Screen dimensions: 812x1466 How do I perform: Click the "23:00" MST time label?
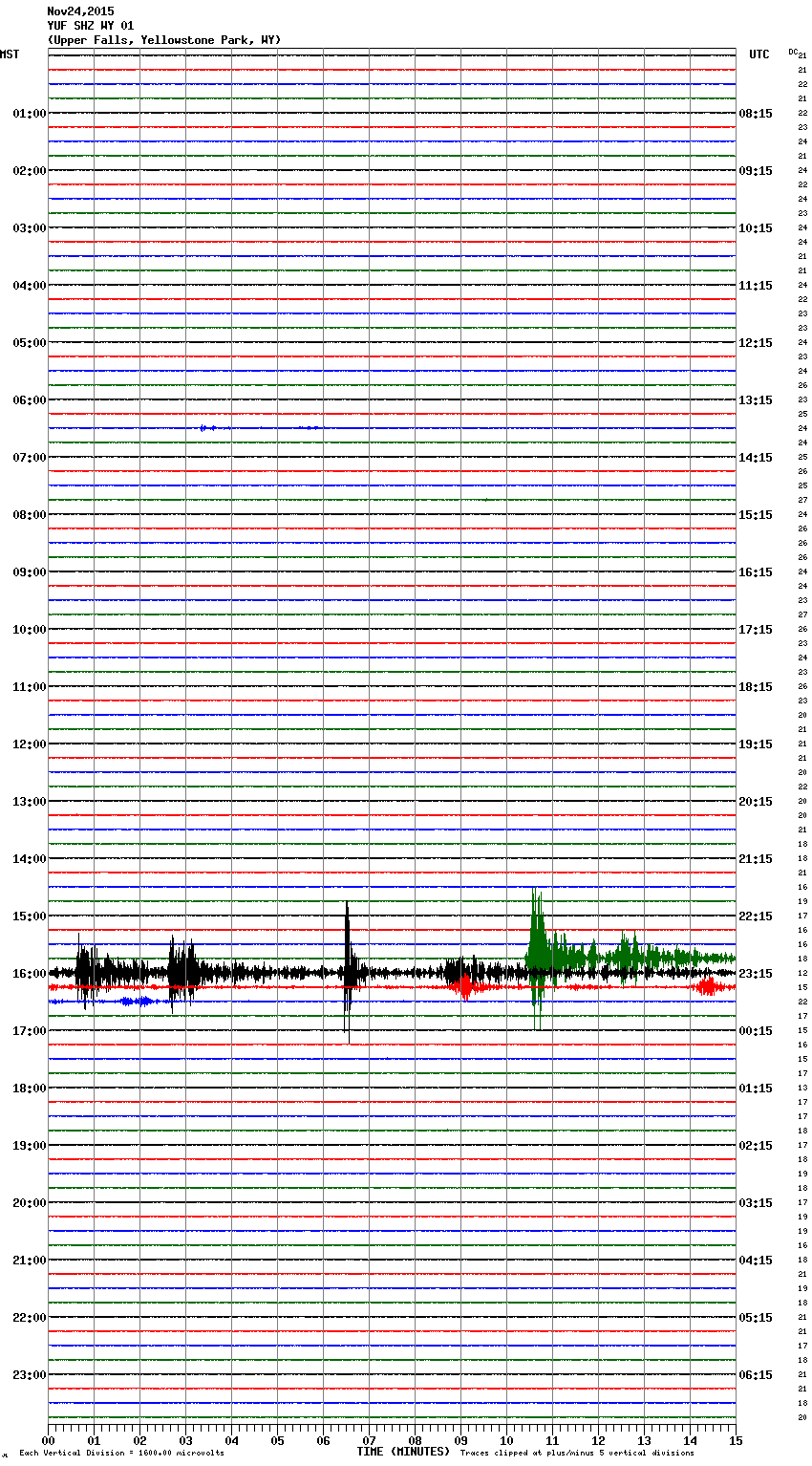tap(30, 1375)
